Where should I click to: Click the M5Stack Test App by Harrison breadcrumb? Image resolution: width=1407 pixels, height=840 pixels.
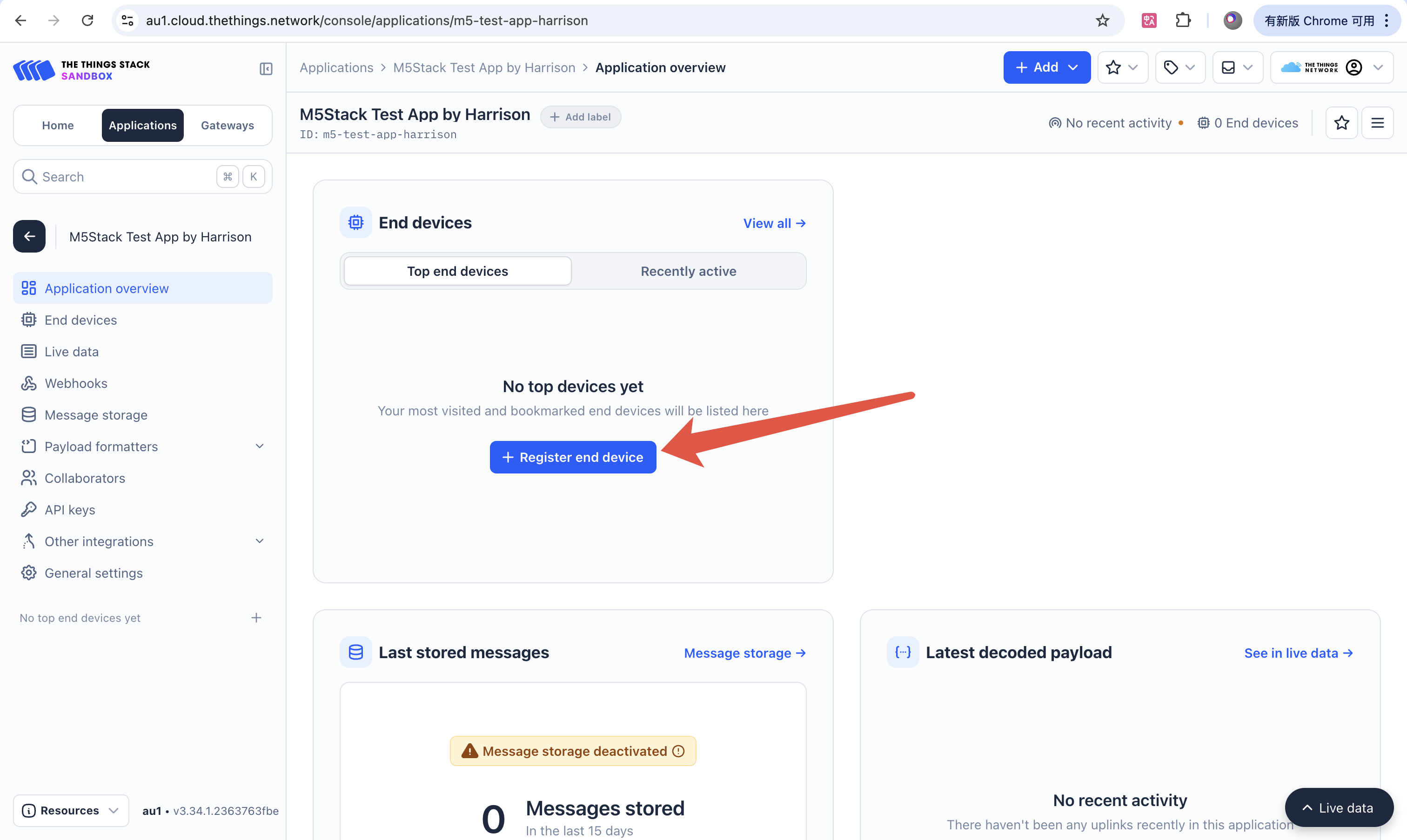pyautogui.click(x=484, y=67)
